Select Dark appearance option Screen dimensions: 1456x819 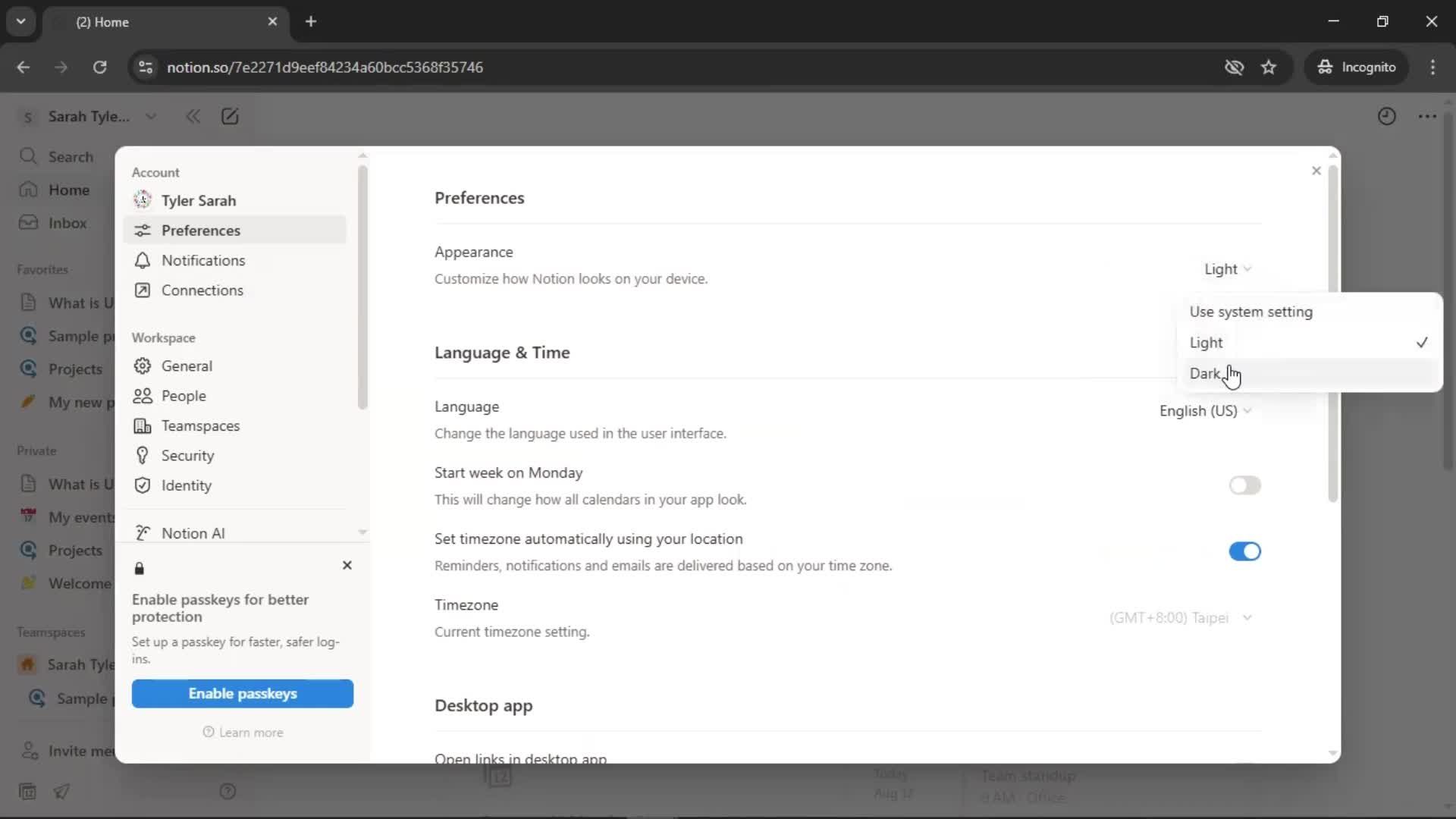pyautogui.click(x=1309, y=374)
